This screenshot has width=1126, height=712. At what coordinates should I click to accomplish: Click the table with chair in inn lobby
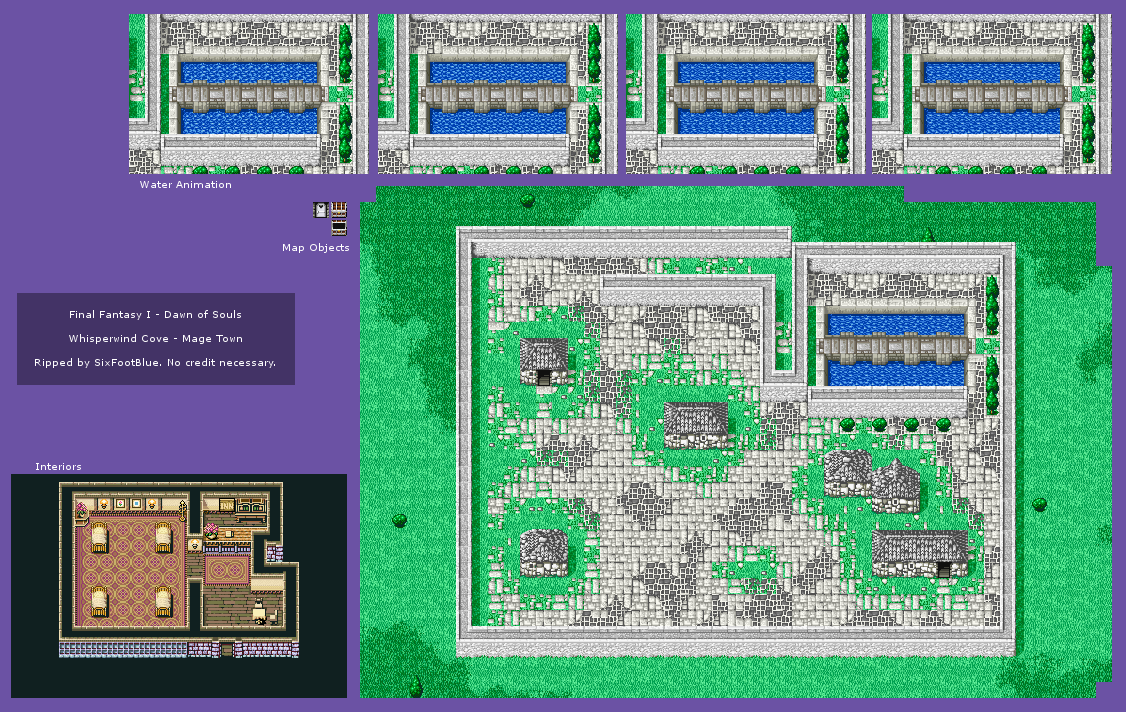click(266, 612)
